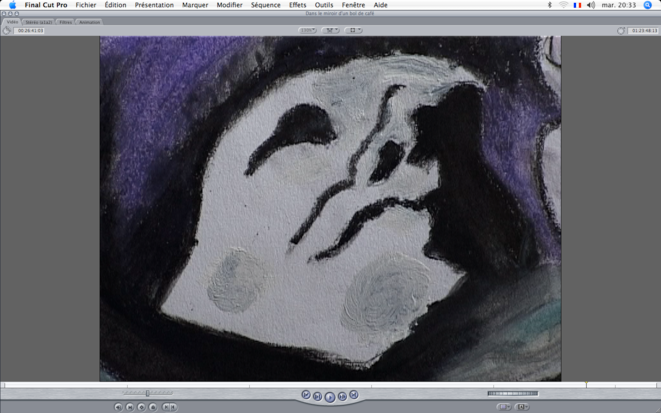Click the jog wheel control
This screenshot has height=413, width=661.
(x=513, y=394)
